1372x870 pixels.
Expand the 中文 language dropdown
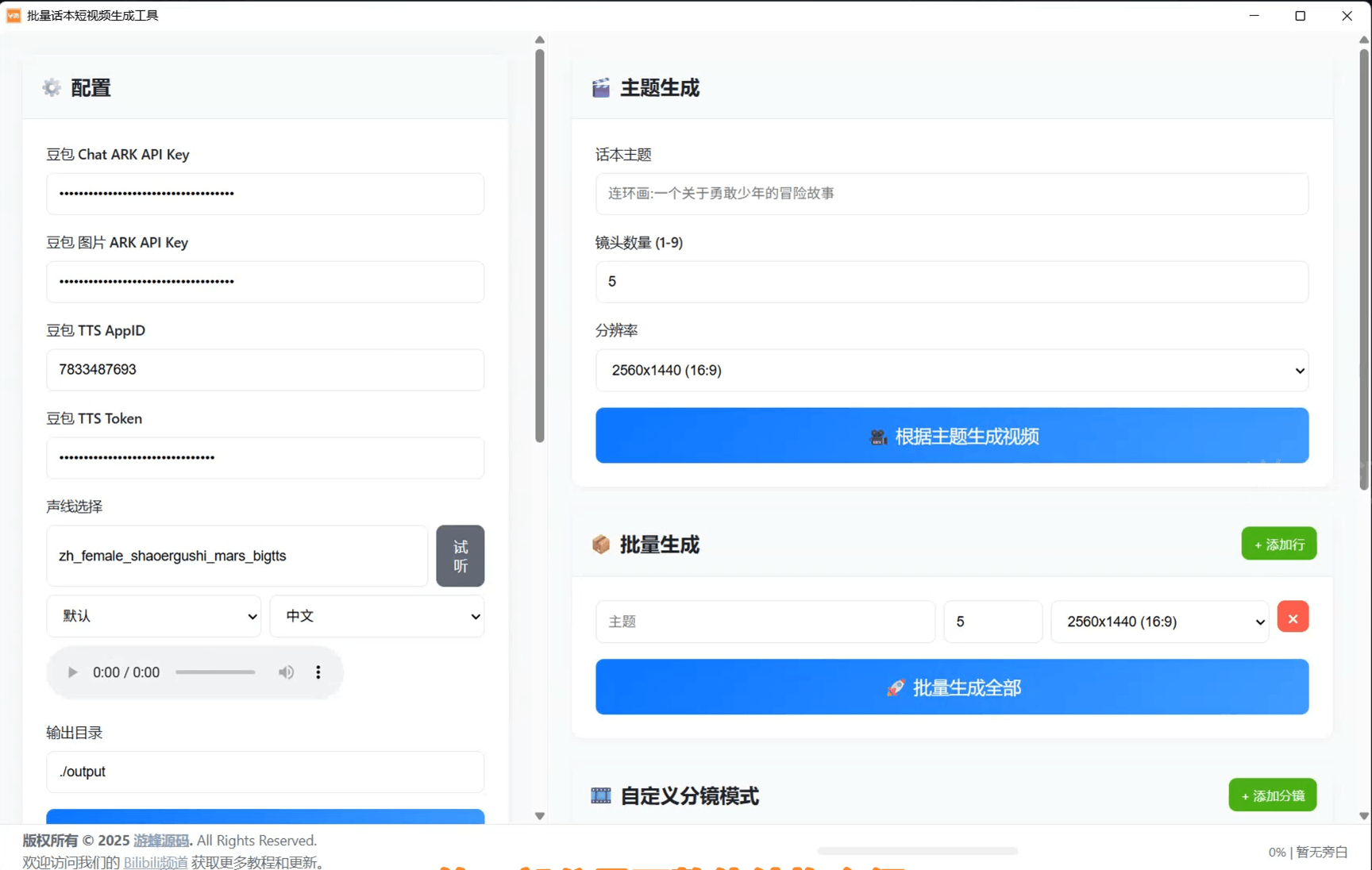click(x=377, y=616)
